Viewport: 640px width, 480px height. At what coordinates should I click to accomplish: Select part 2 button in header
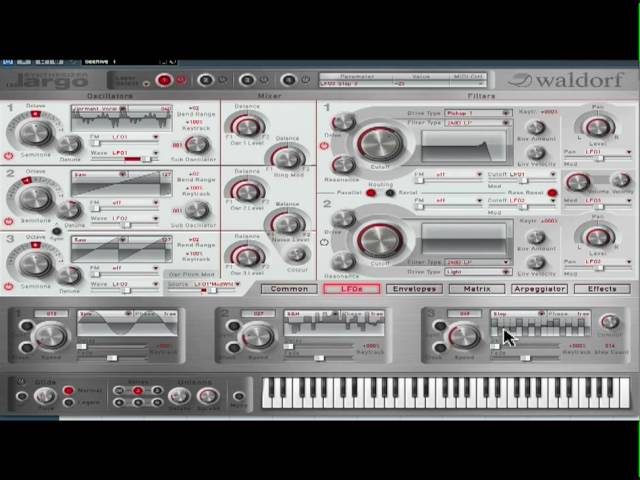point(206,80)
